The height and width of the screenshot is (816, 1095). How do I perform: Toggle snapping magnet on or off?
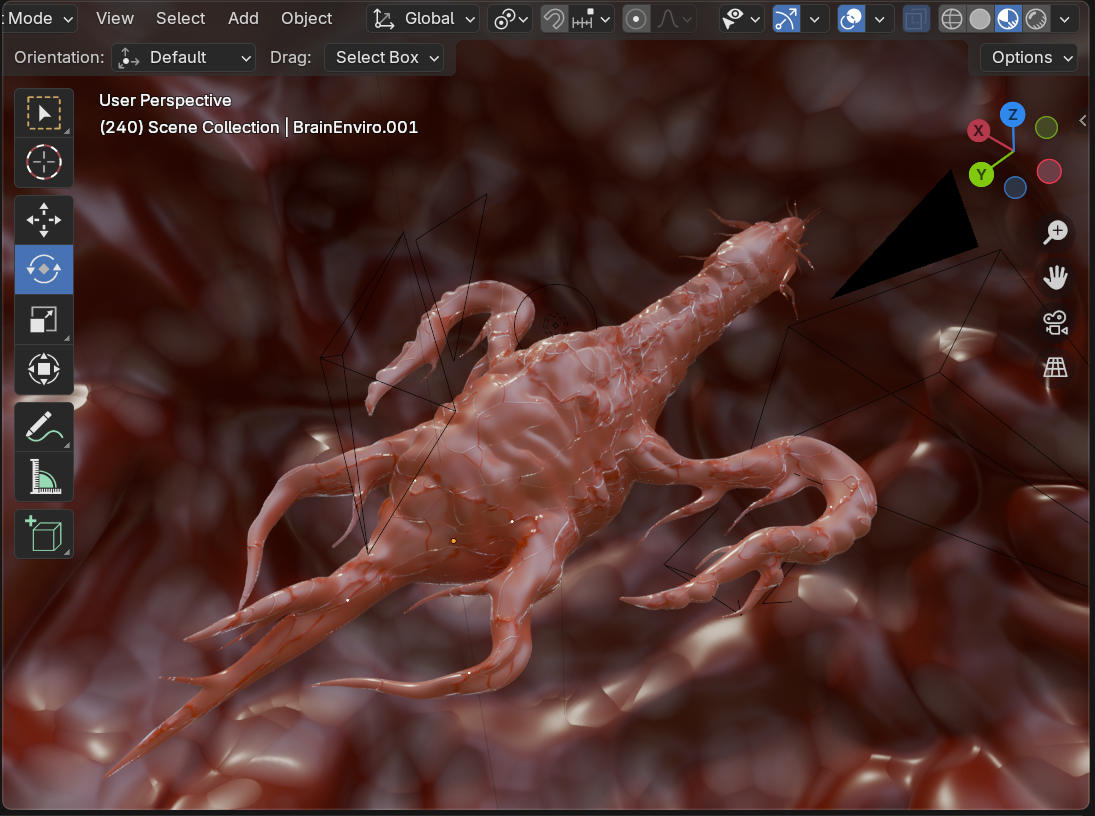(x=553, y=19)
